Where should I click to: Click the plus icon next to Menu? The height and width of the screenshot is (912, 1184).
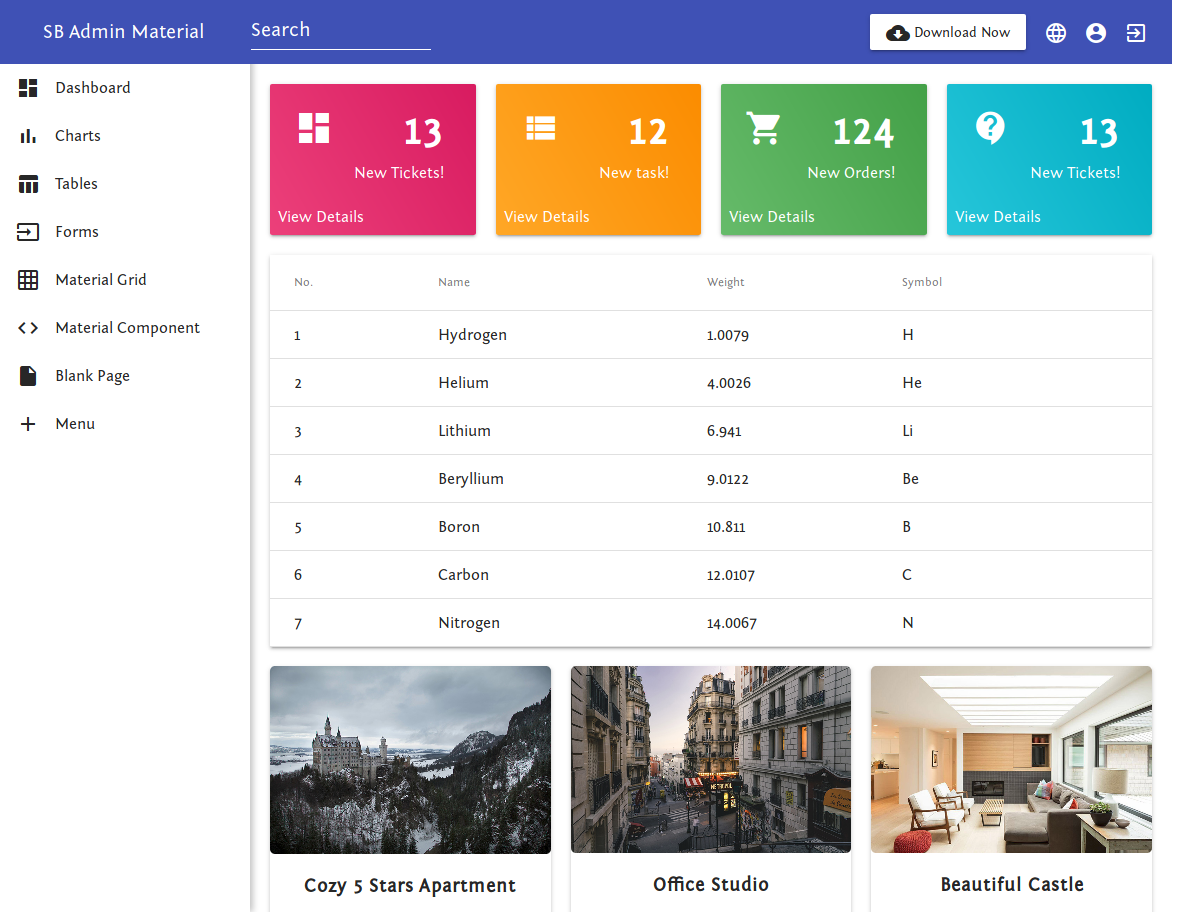(x=28, y=423)
